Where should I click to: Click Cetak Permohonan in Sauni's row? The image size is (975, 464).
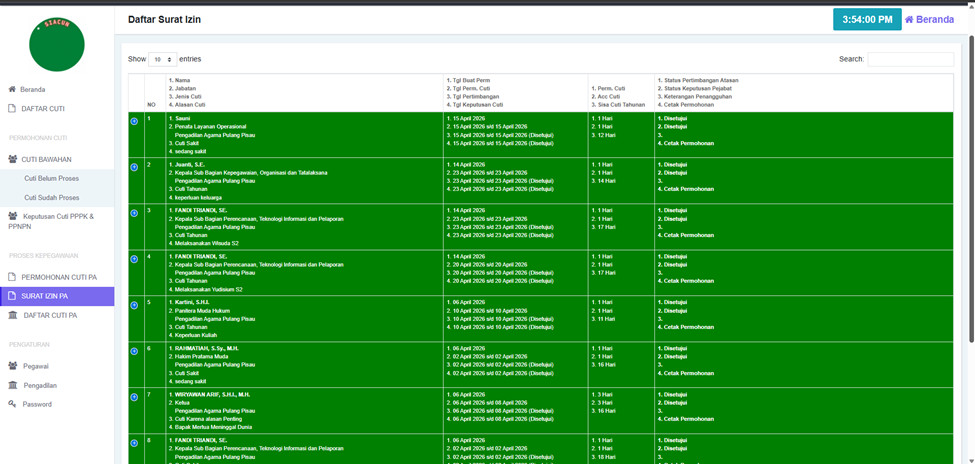[687, 143]
